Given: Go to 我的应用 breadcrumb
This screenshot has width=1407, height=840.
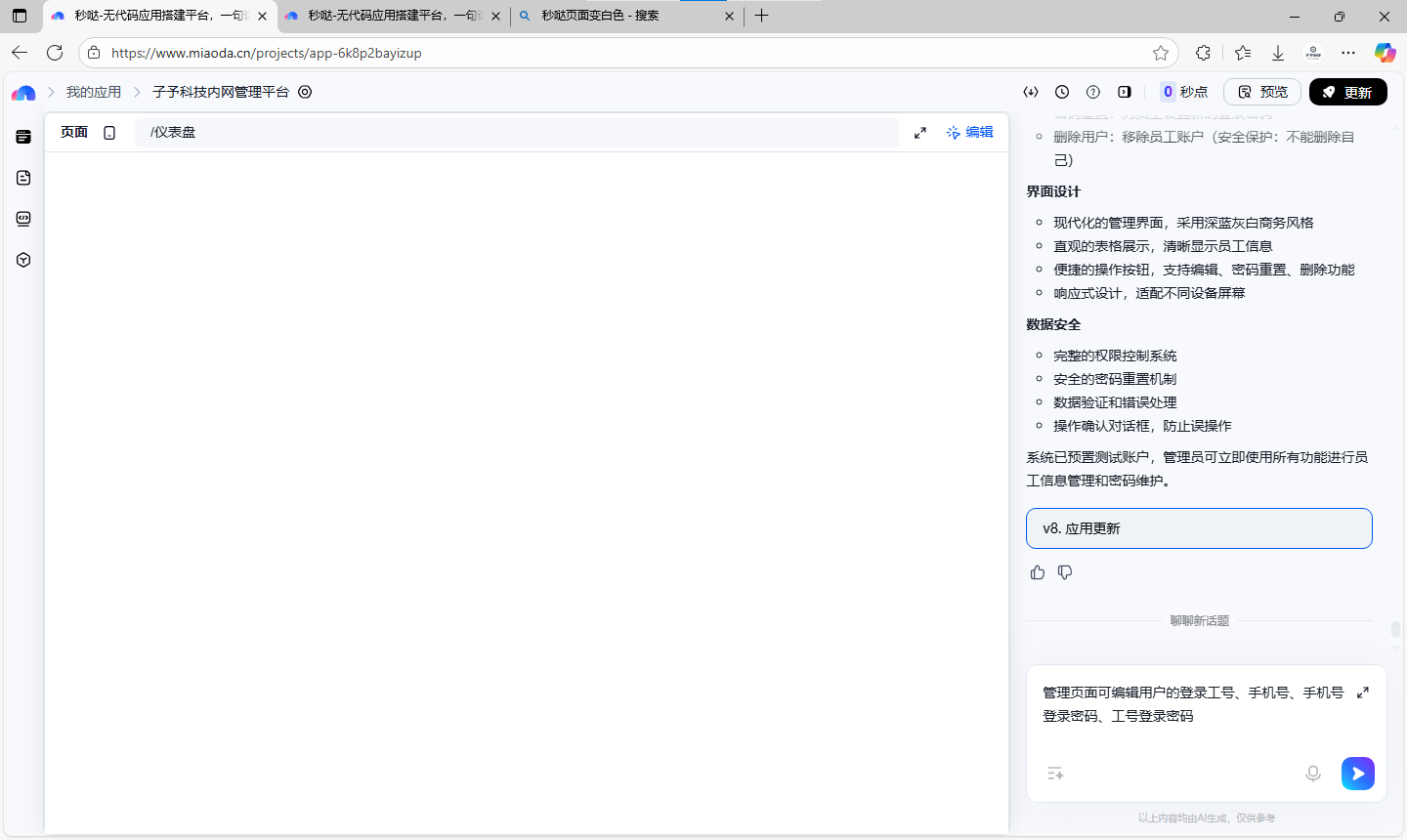Looking at the screenshot, I should point(94,92).
